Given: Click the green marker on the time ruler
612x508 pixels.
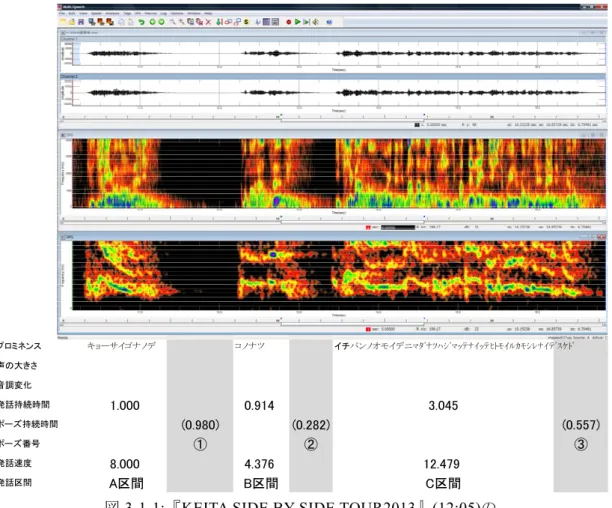Looking at the screenshot, I should [281, 115].
